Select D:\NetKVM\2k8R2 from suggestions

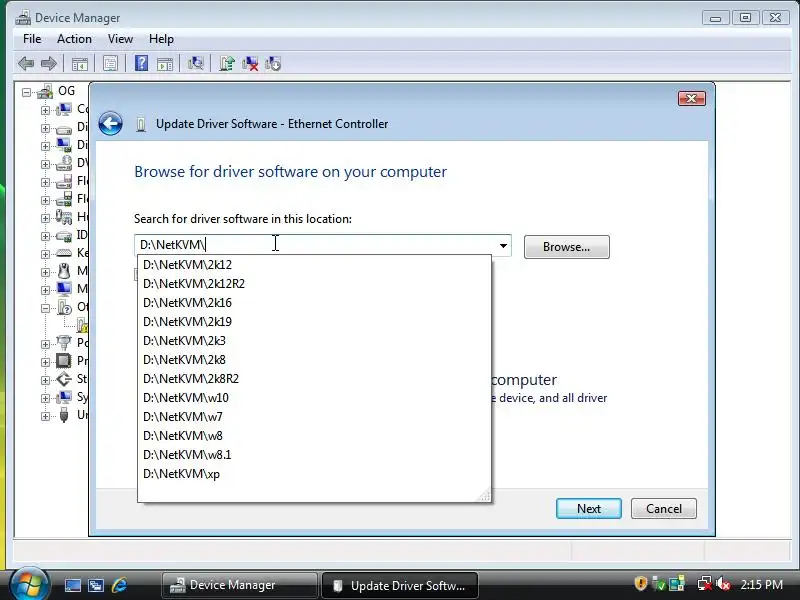(314, 379)
